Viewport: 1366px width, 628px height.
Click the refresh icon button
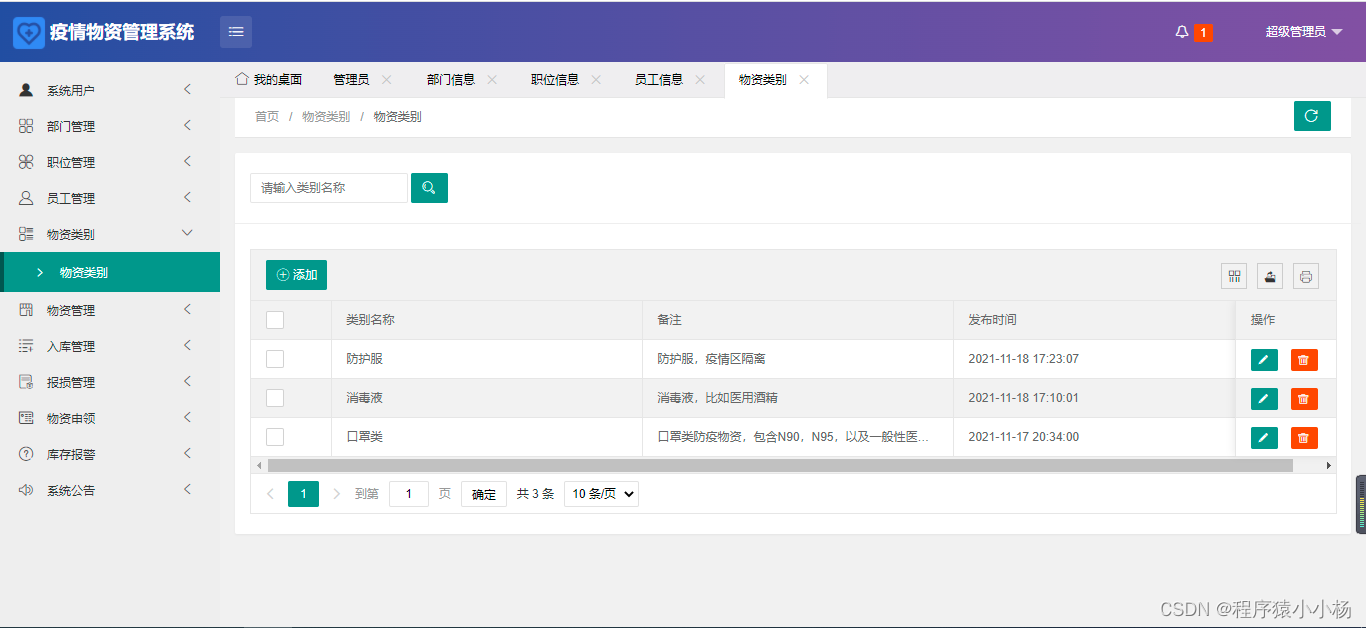click(1312, 116)
